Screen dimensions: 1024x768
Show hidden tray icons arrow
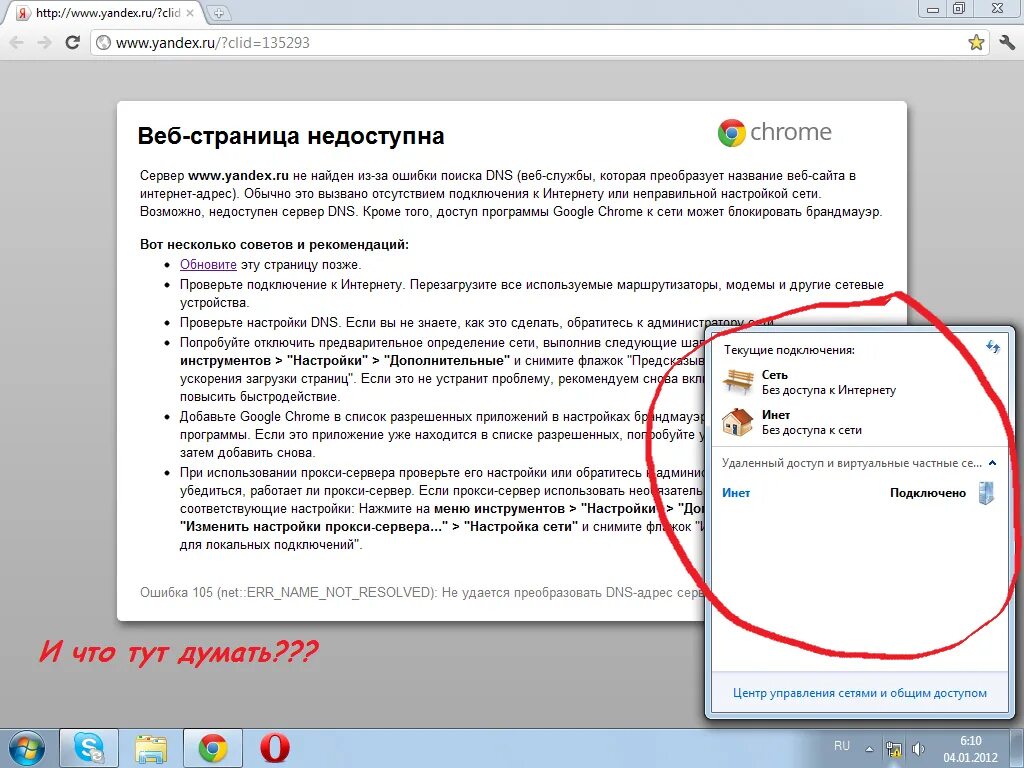[x=869, y=749]
